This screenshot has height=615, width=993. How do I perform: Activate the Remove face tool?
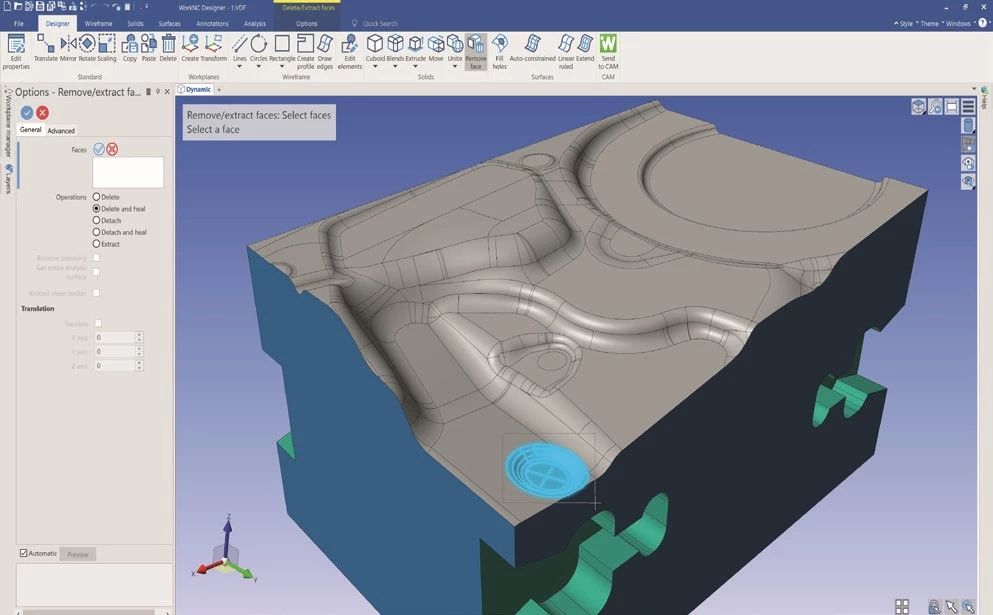click(x=476, y=51)
